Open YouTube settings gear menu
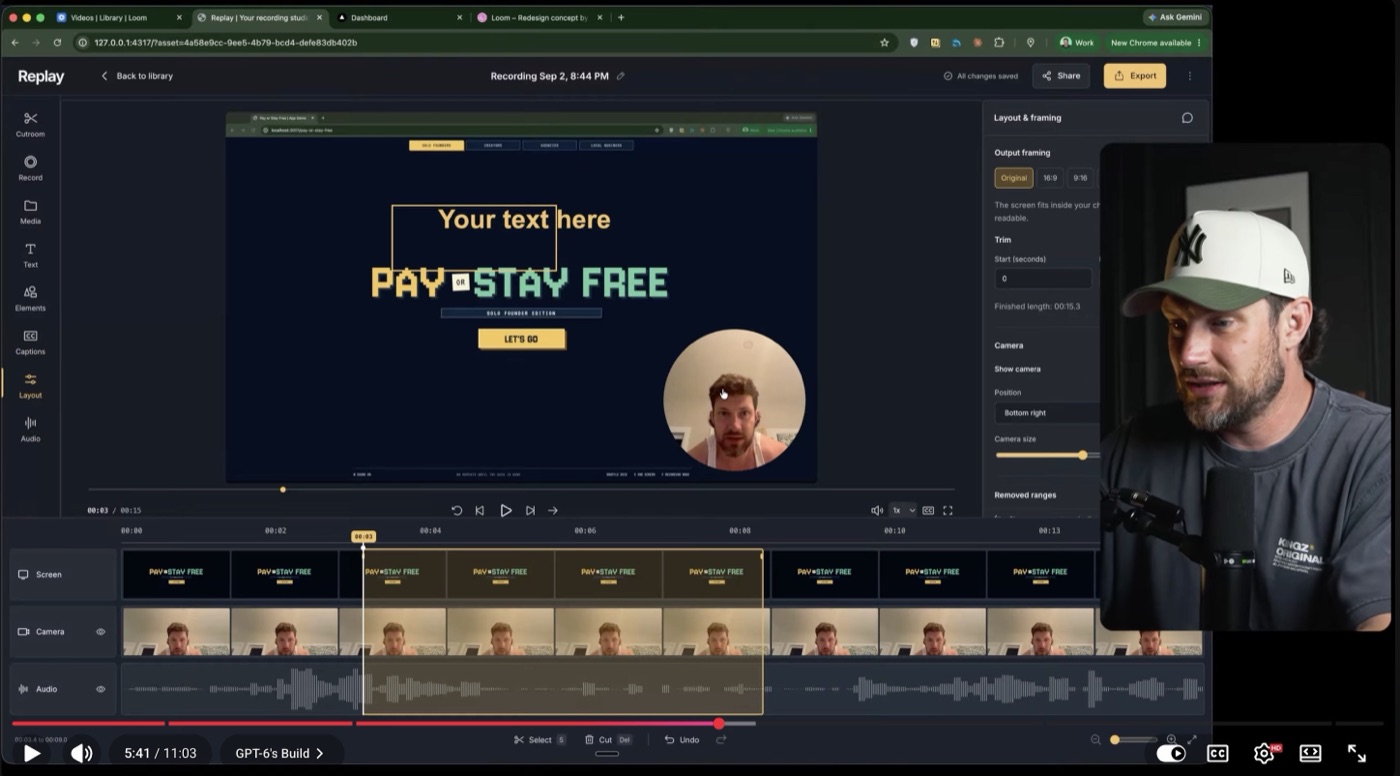Viewport: 1400px width, 776px height. tap(1264, 753)
